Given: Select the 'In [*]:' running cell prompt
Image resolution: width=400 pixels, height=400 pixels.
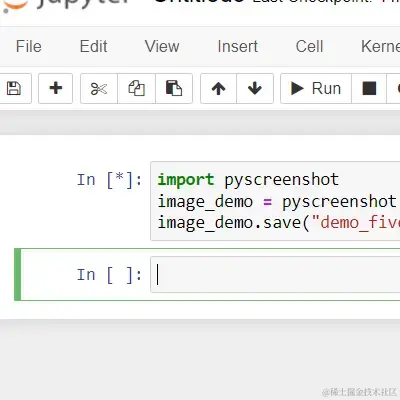Looking at the screenshot, I should 109,180.
